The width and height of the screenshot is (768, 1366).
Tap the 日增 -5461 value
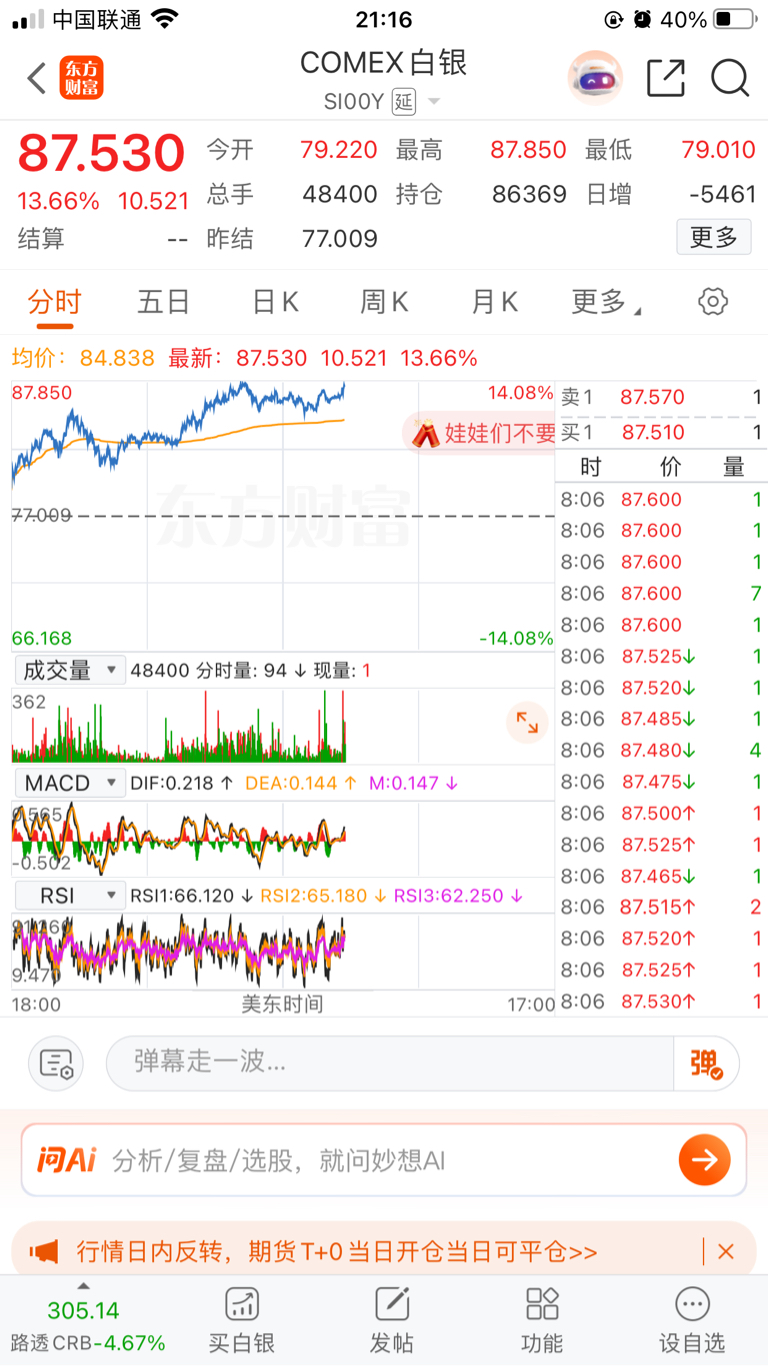click(722, 194)
